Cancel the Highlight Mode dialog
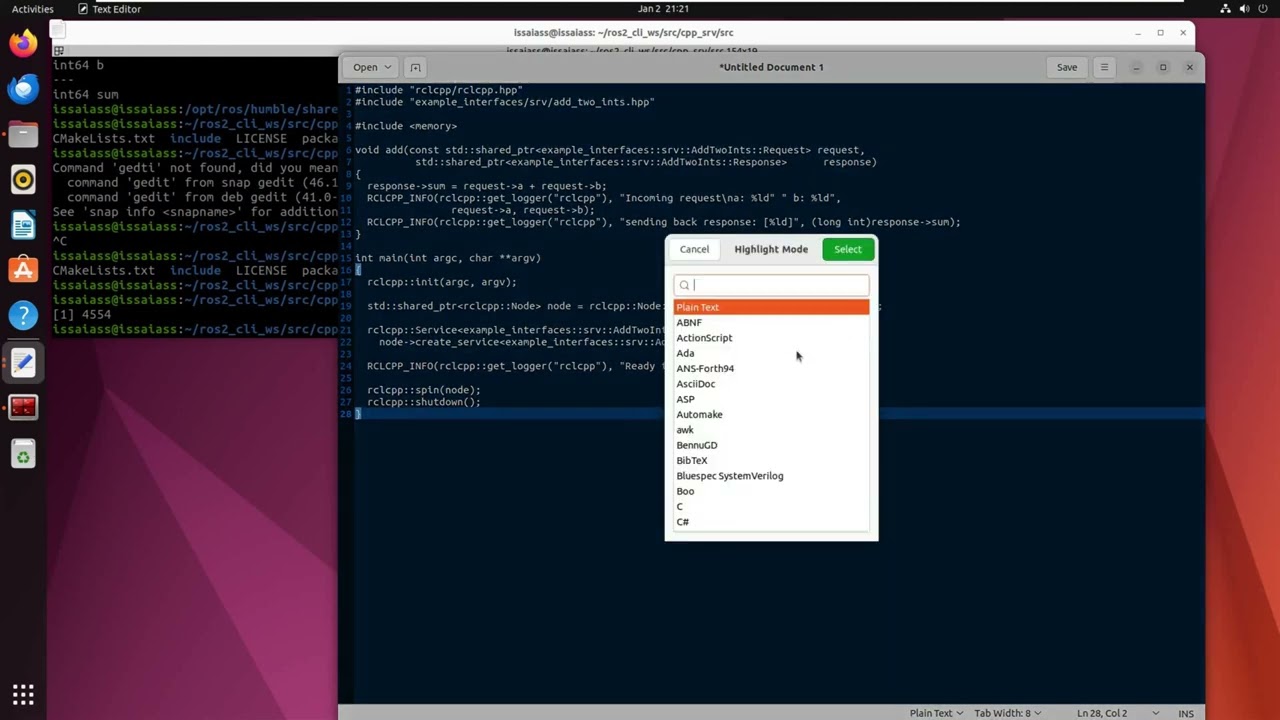Viewport: 1280px width, 720px height. [694, 249]
